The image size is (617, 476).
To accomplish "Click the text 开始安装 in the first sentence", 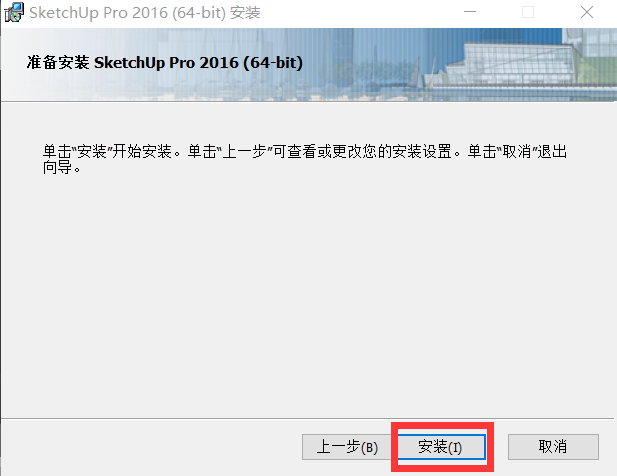I will click(x=142, y=151).
